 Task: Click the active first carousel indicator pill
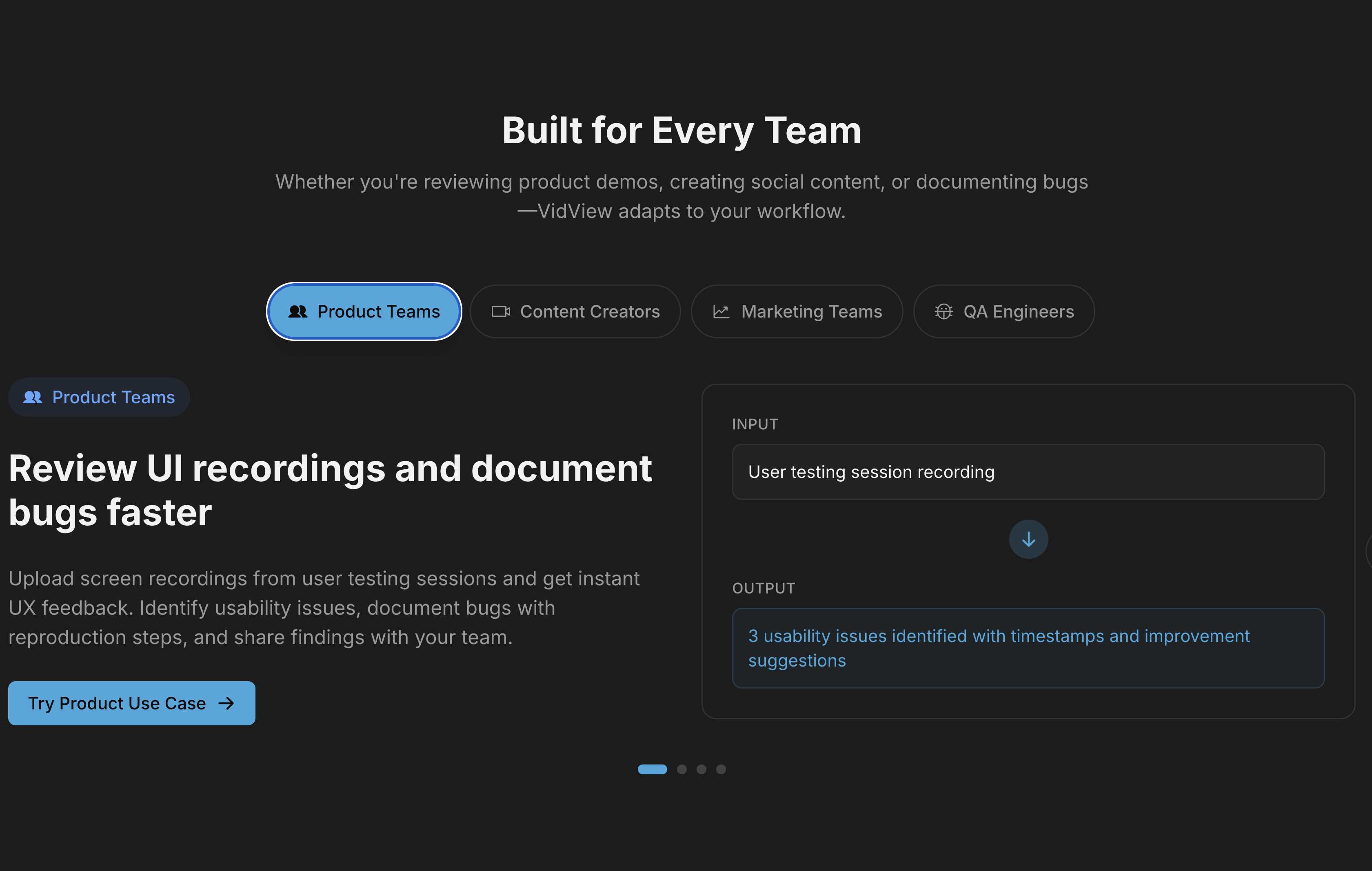(x=652, y=769)
